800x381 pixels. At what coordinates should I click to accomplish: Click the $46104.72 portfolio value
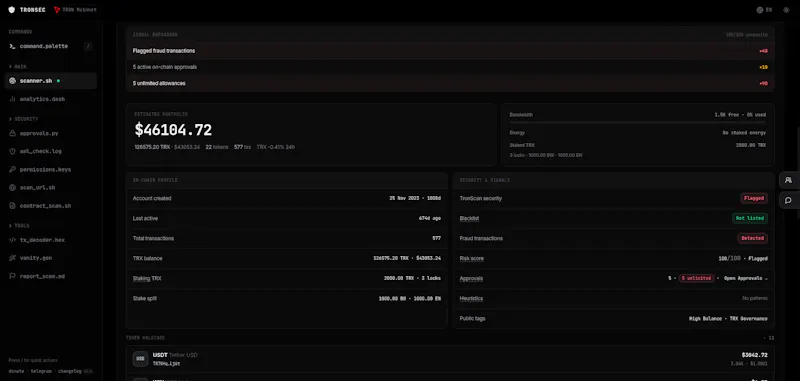pos(173,130)
